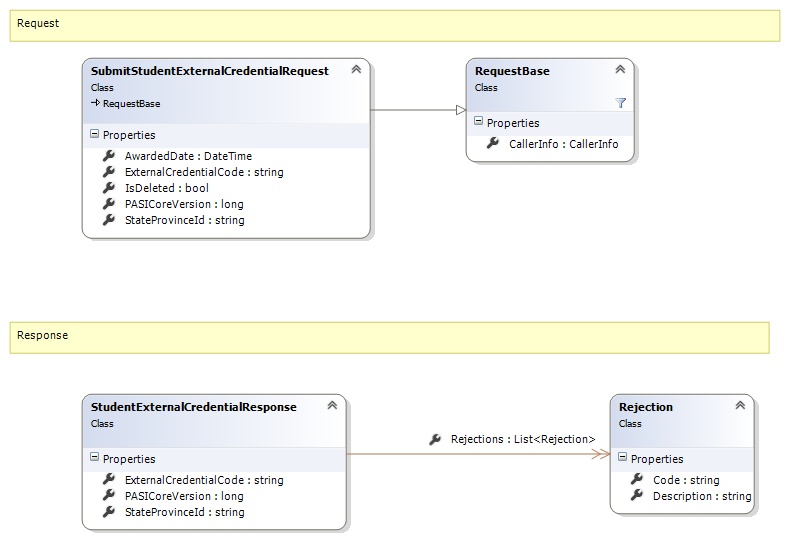Click wrench icon on Rejections association label
This screenshot has width=788, height=538.
pos(435,439)
